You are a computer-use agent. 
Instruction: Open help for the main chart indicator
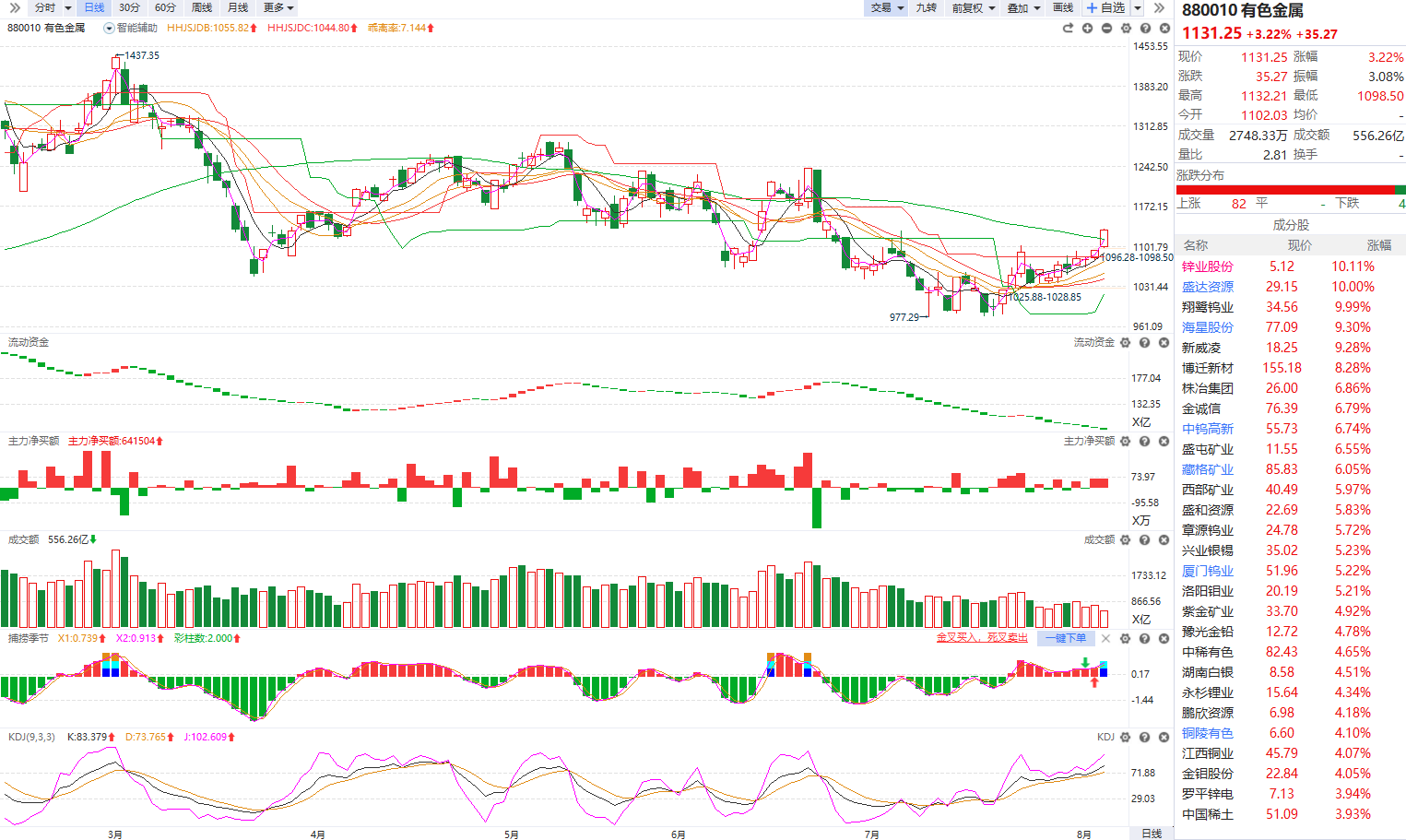point(1145,28)
